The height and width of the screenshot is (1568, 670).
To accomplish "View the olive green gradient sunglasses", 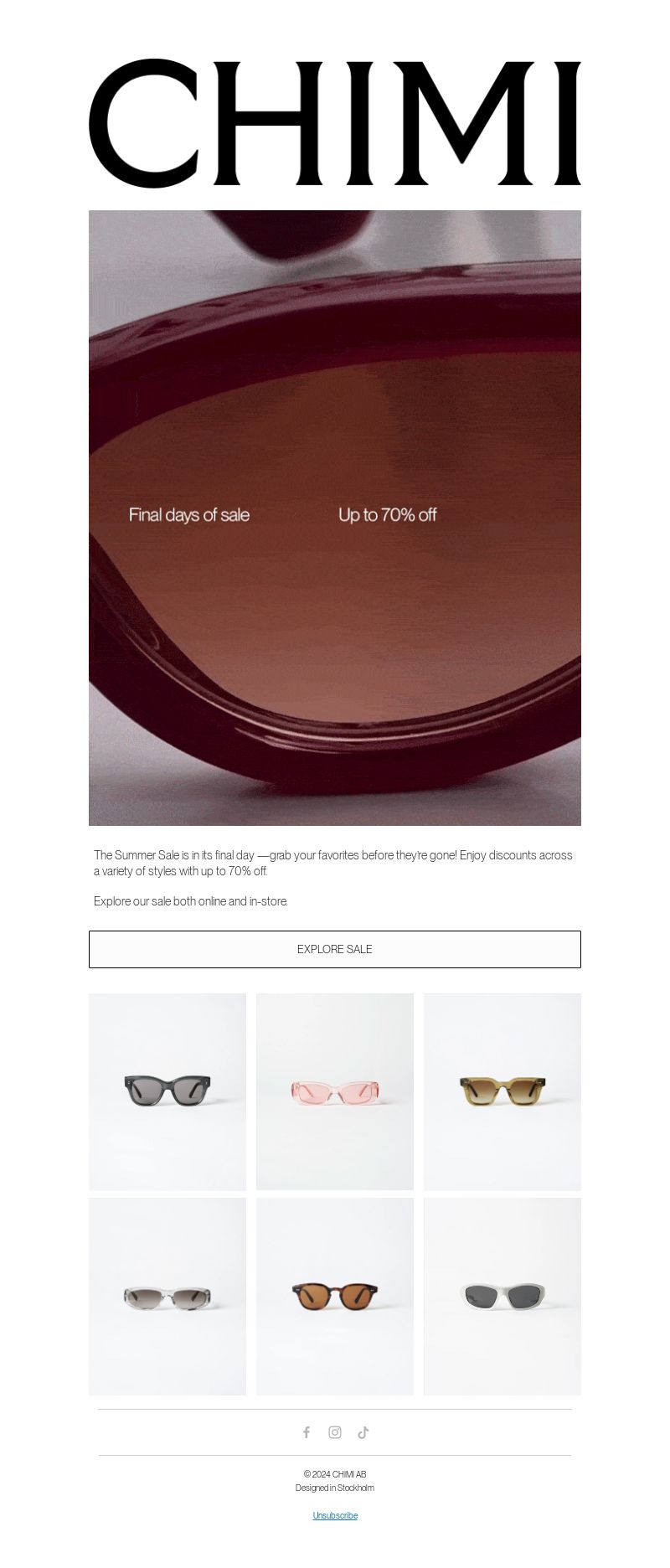I will point(502,1092).
